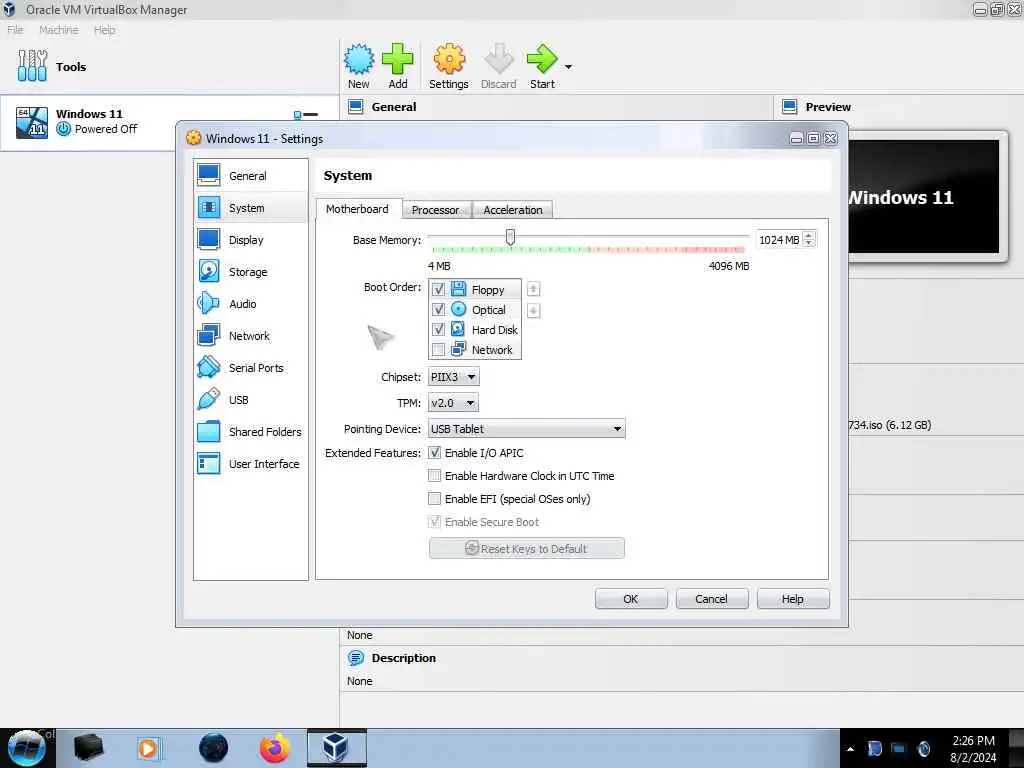Toggle Enable I/O APIC checkbox
Screen dimensions: 1024x768
pyautogui.click(x=434, y=453)
